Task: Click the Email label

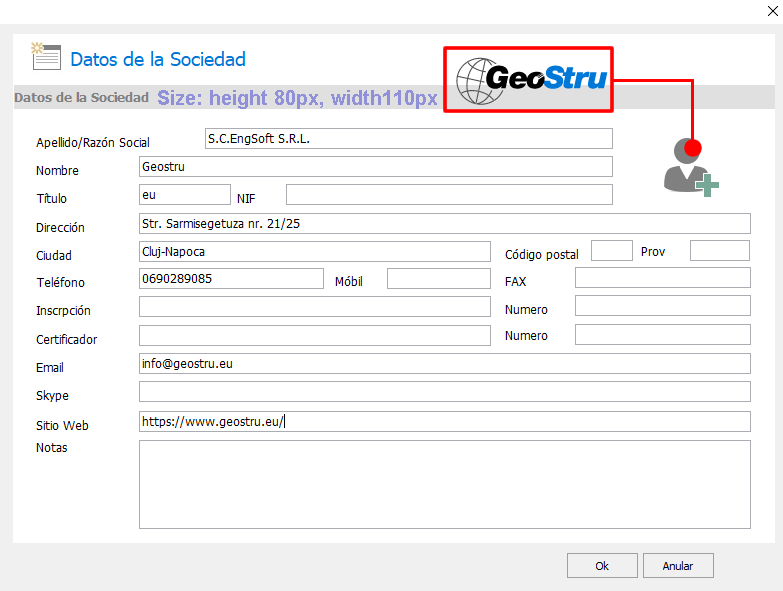Action: pos(50,367)
